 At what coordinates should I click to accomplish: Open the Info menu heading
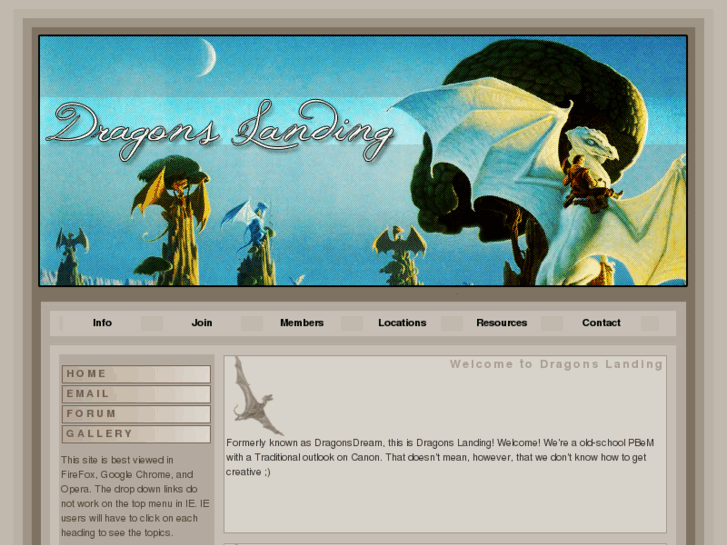(x=102, y=323)
